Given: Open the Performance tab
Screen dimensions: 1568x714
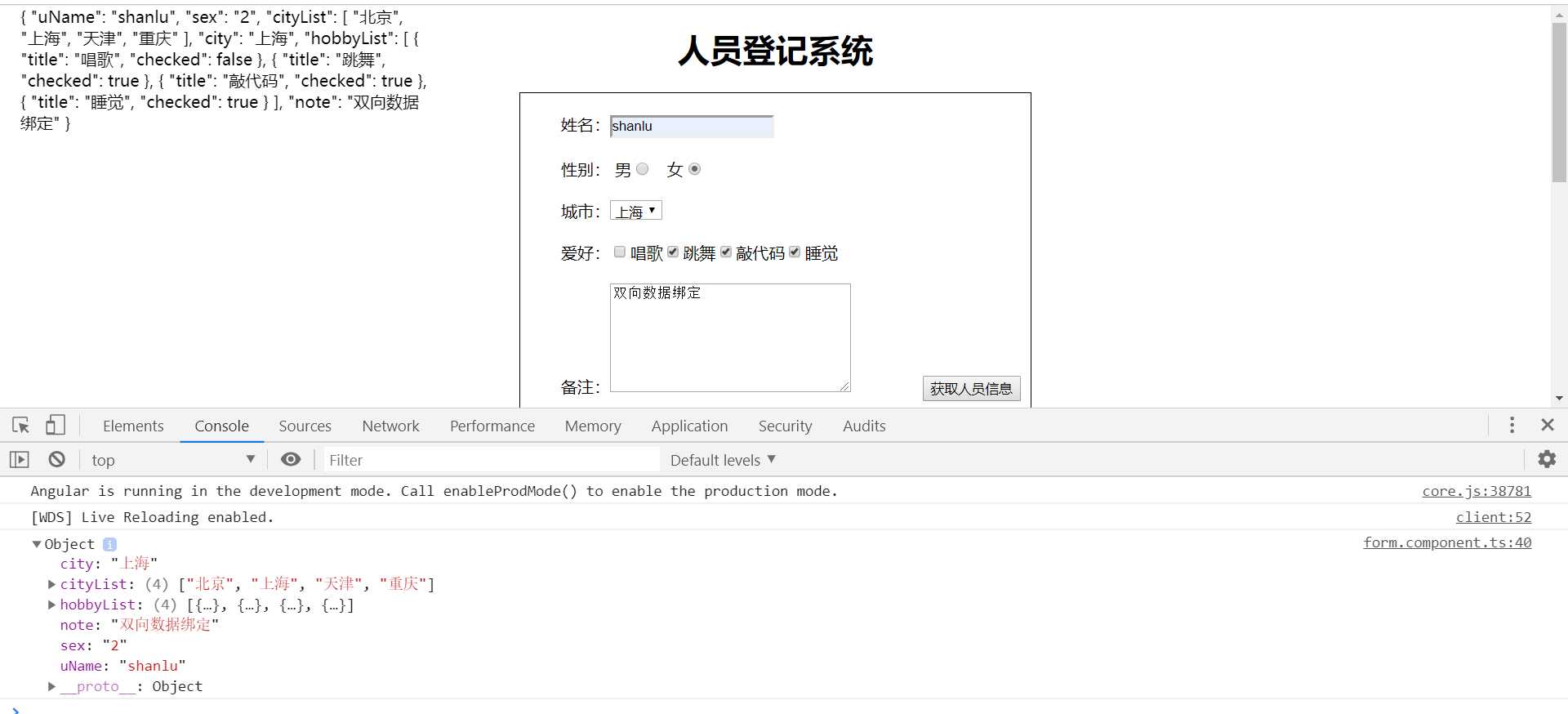Looking at the screenshot, I should (x=492, y=426).
